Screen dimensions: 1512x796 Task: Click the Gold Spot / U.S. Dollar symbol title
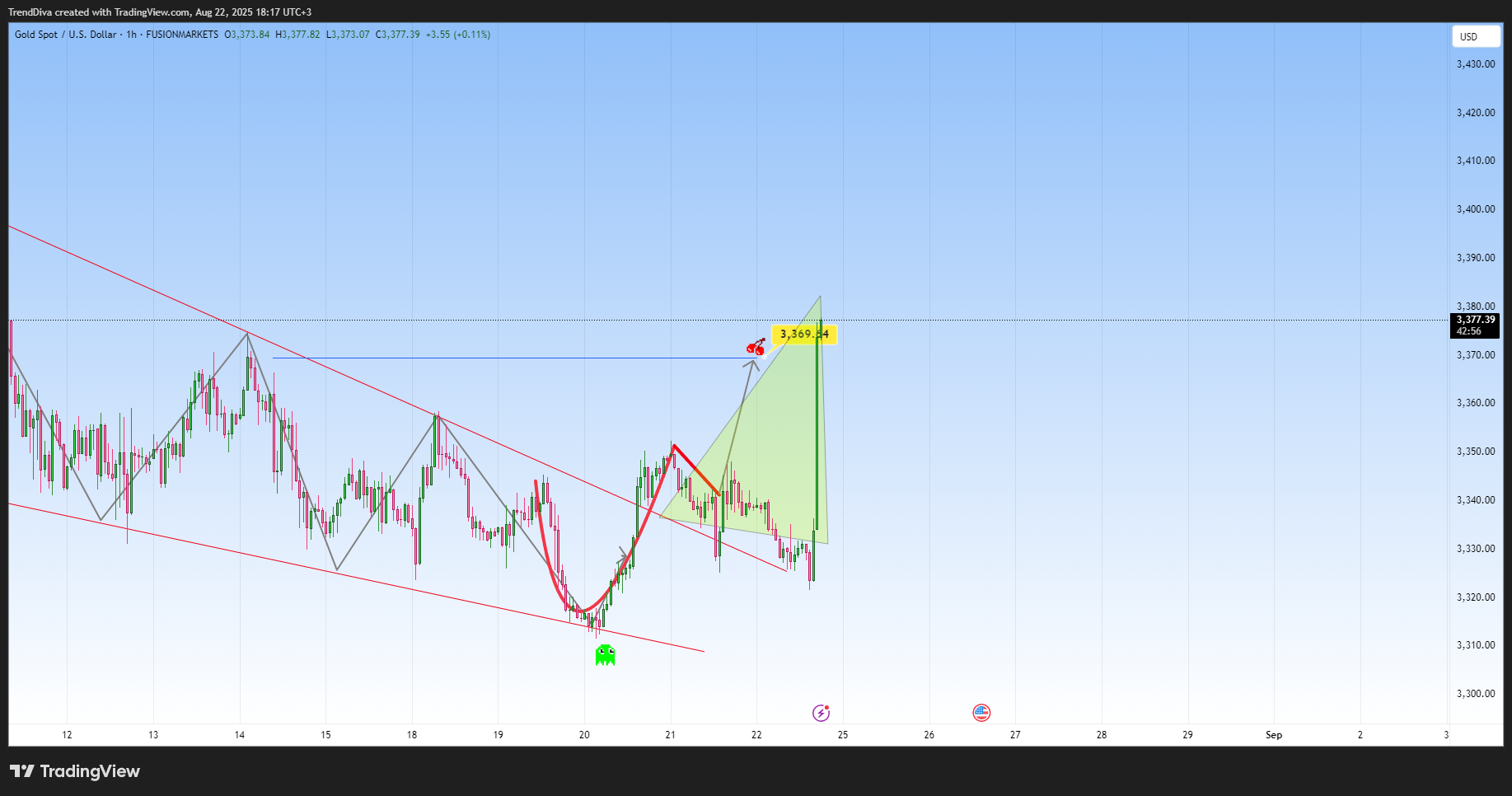click(x=66, y=35)
